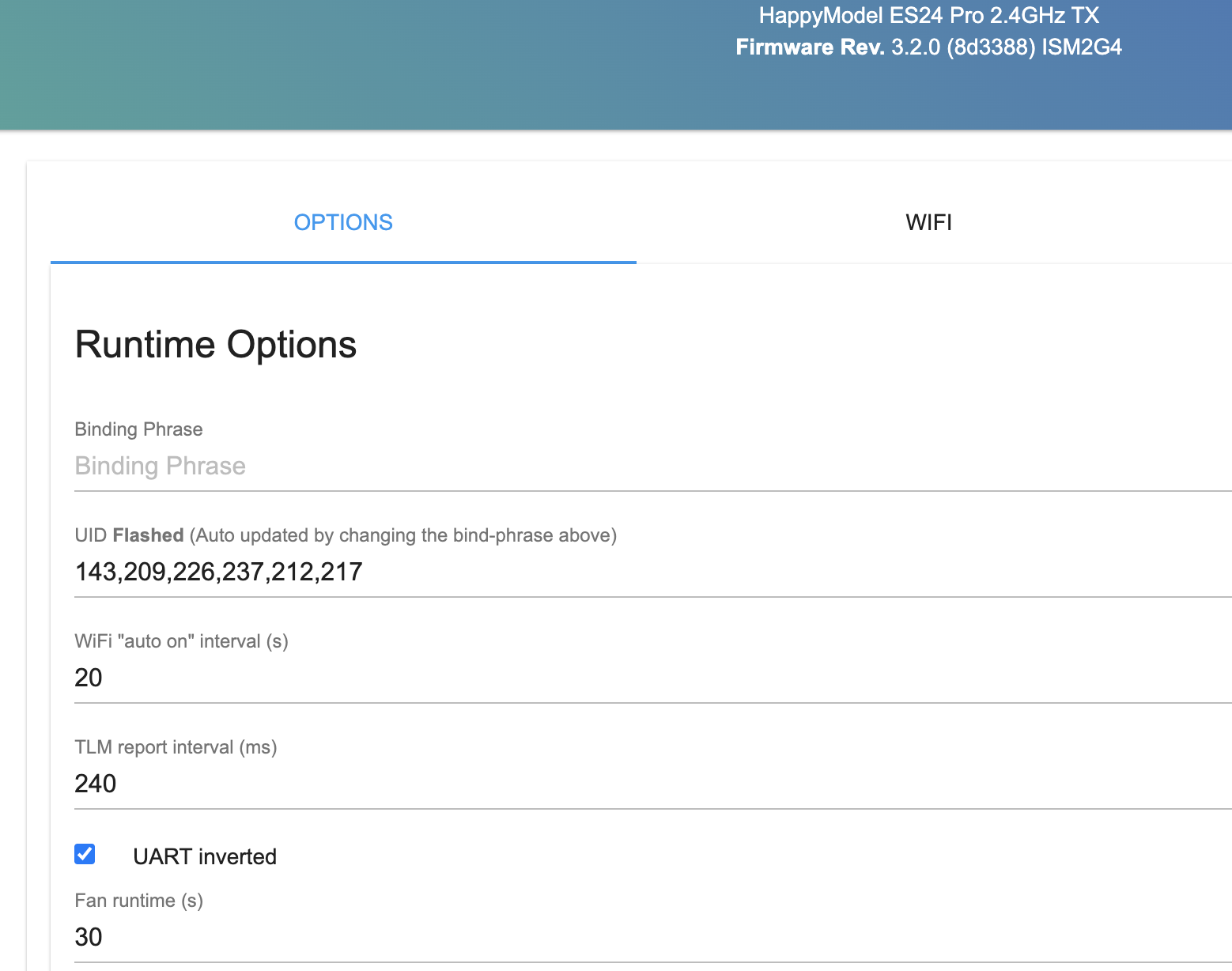Click the blue underline below OPTIONS
Image resolution: width=1232 pixels, height=971 pixels.
coord(343,259)
